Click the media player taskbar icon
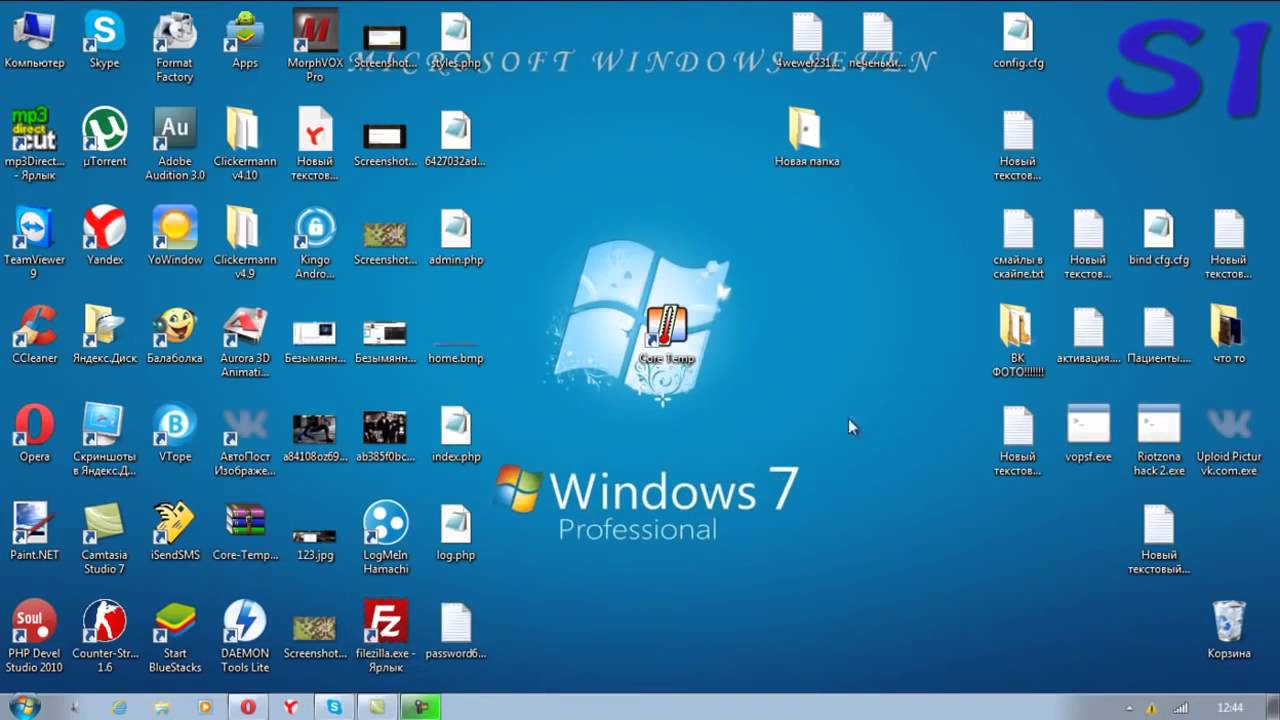The height and width of the screenshot is (720, 1280). point(205,707)
